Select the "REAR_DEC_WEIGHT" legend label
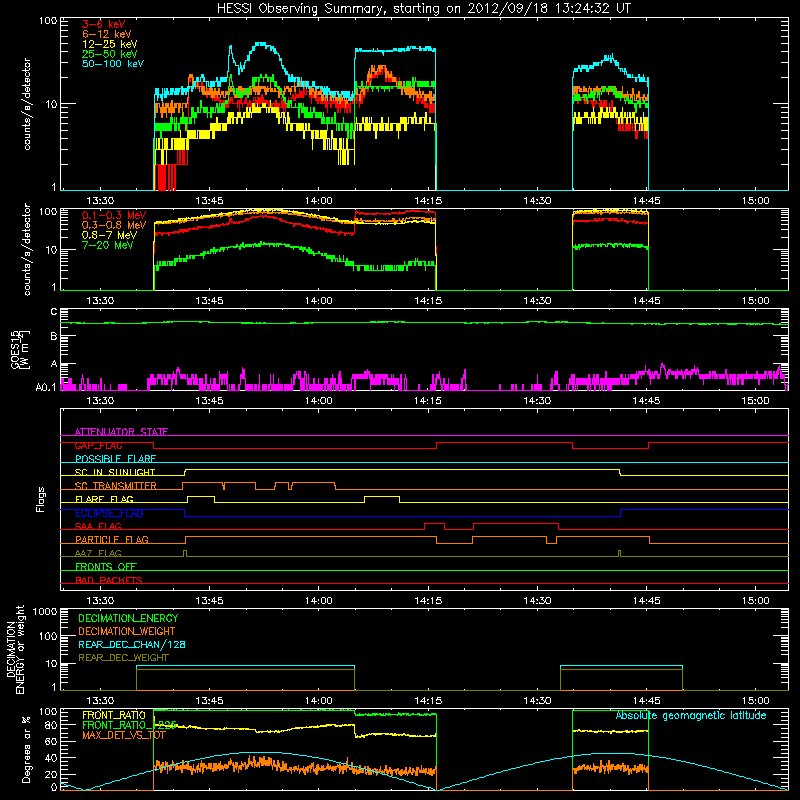Viewport: 800px width, 800px height. click(x=123, y=658)
